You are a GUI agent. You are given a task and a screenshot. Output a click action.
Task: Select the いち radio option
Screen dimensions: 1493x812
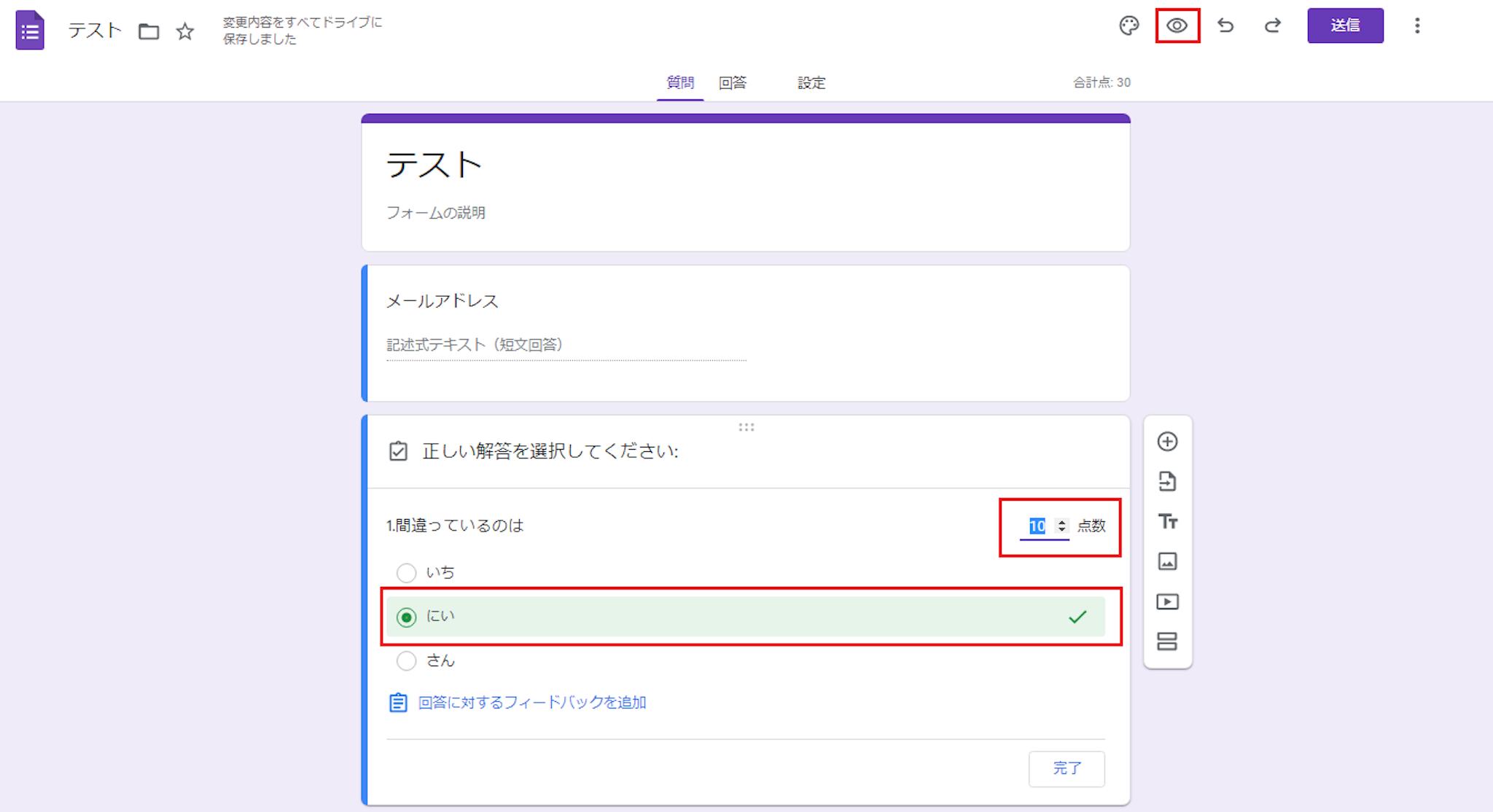407,573
